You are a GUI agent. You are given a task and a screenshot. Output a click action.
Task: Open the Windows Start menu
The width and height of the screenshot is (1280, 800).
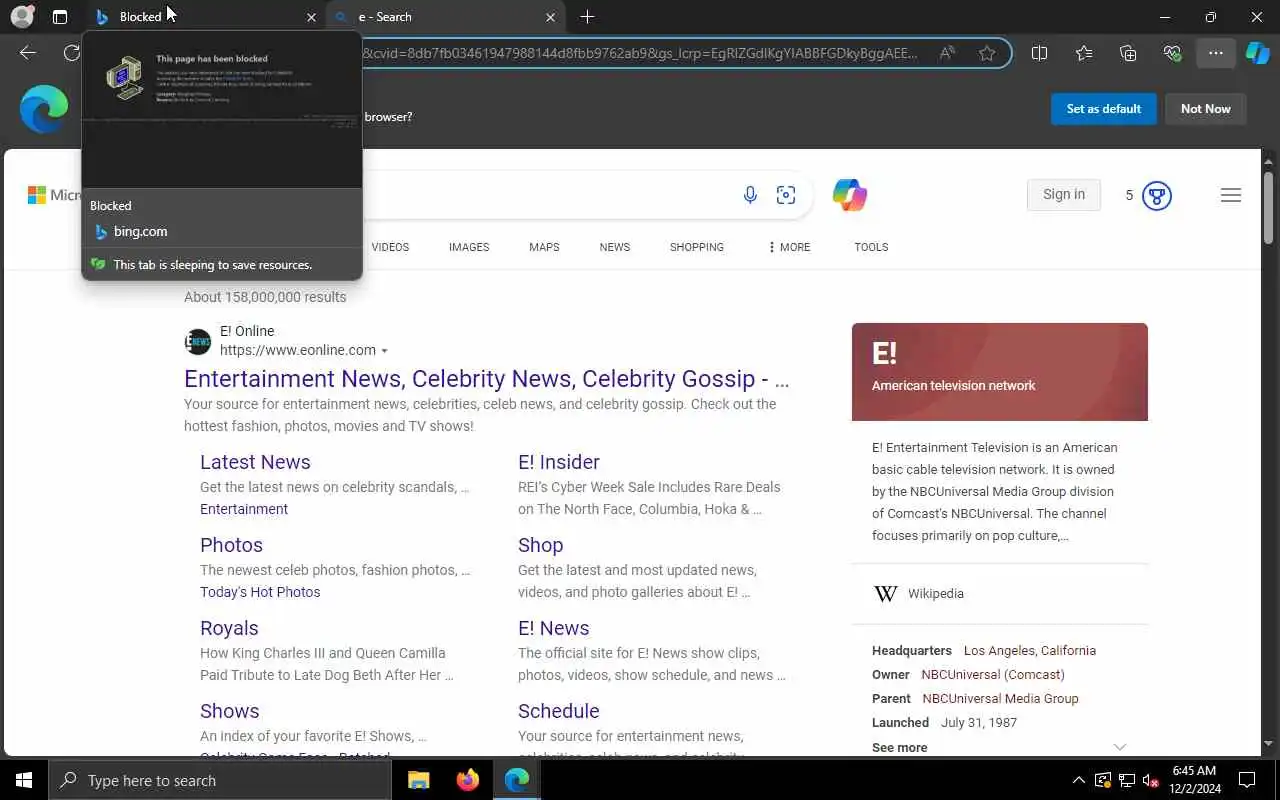coord(24,780)
